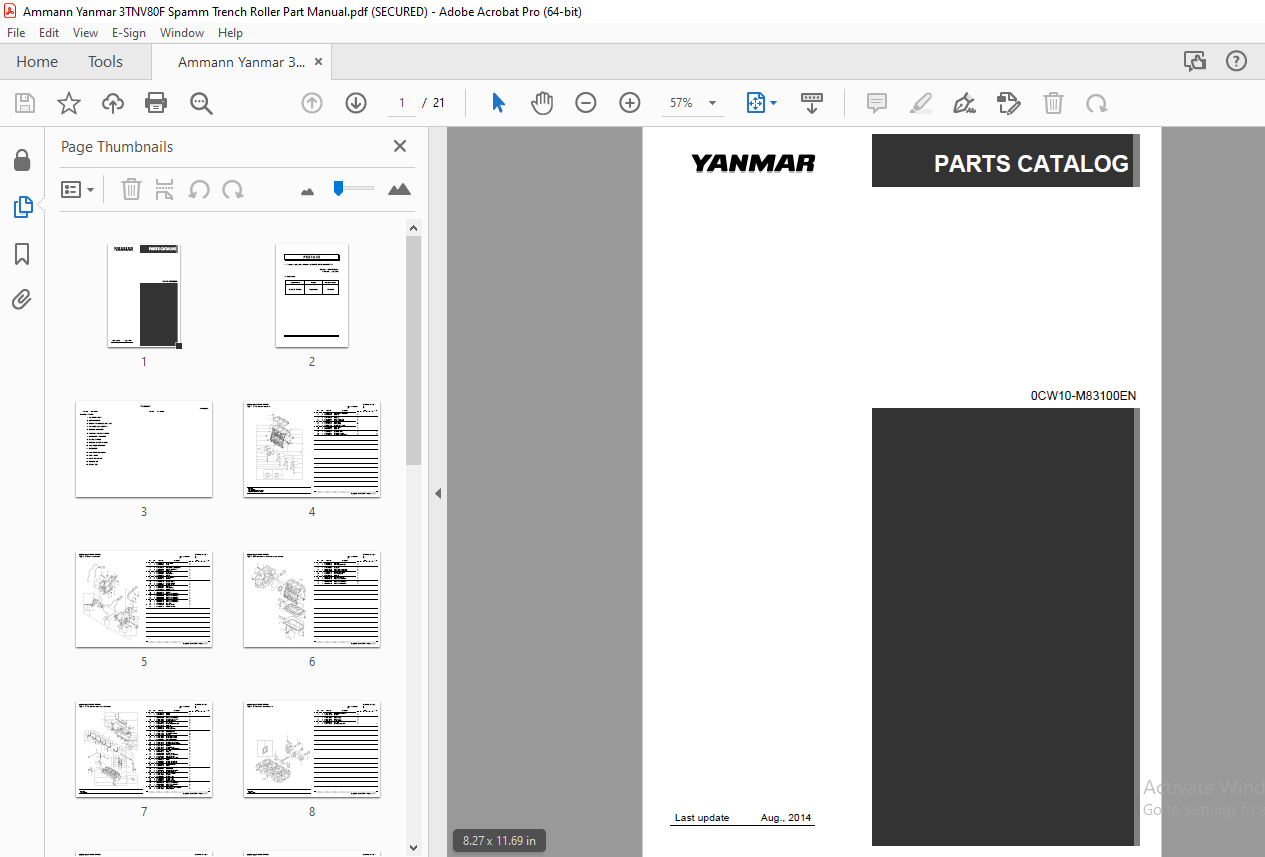Click the toolbar trash delete icon
1265x857 pixels.
1053,103
